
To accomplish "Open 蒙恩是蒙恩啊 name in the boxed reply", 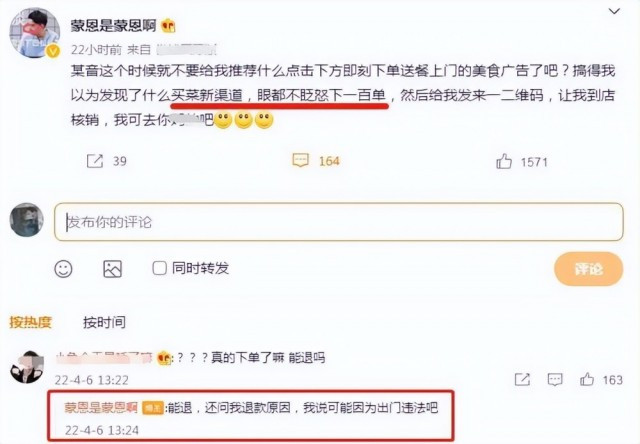I will click(101, 407).
